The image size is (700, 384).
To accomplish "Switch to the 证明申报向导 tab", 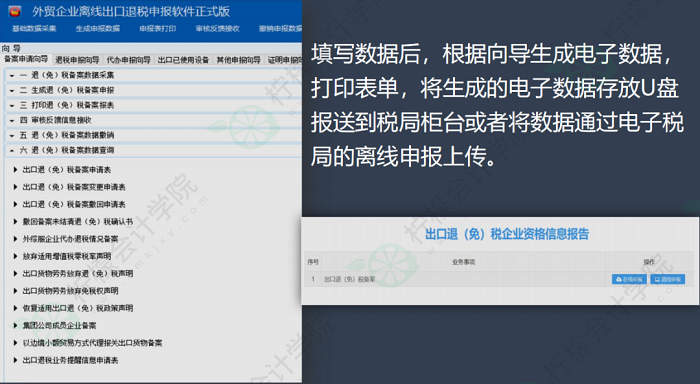I will pos(284,60).
